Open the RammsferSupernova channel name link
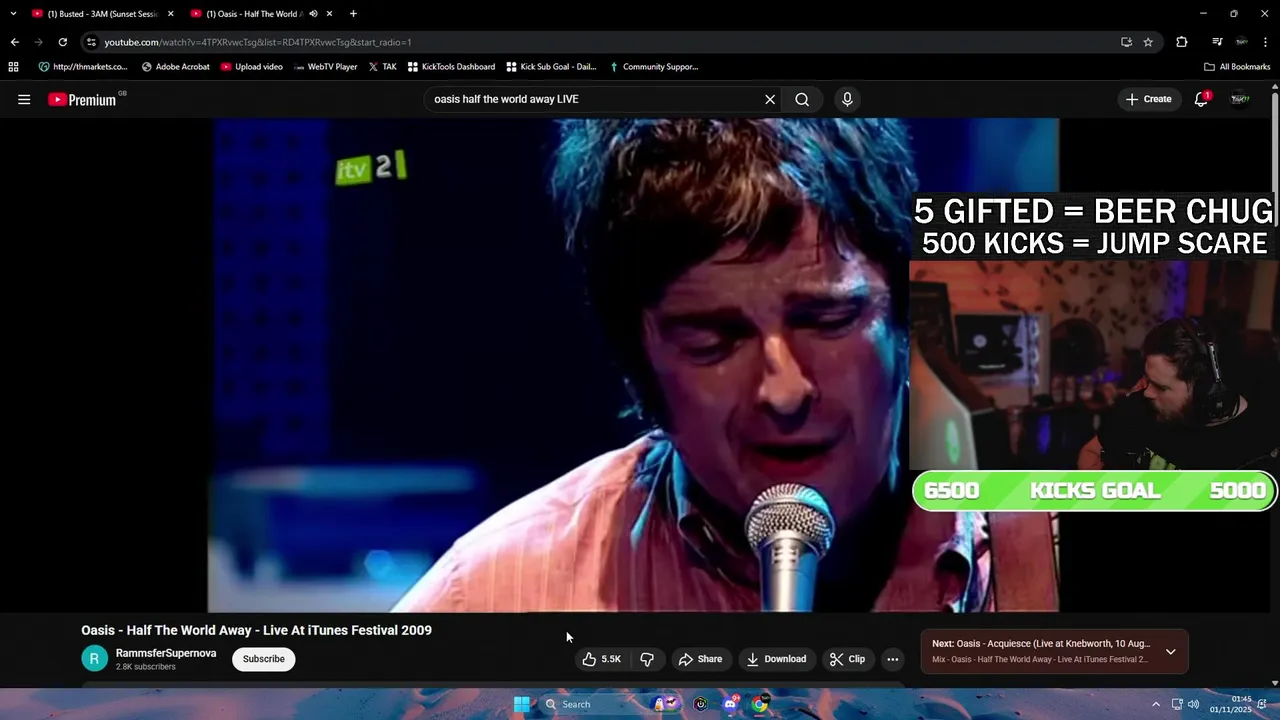 [166, 653]
